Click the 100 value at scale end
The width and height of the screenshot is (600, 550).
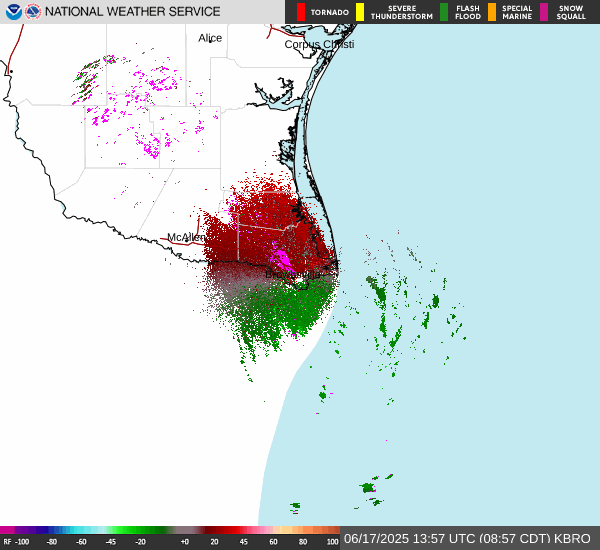(333, 542)
